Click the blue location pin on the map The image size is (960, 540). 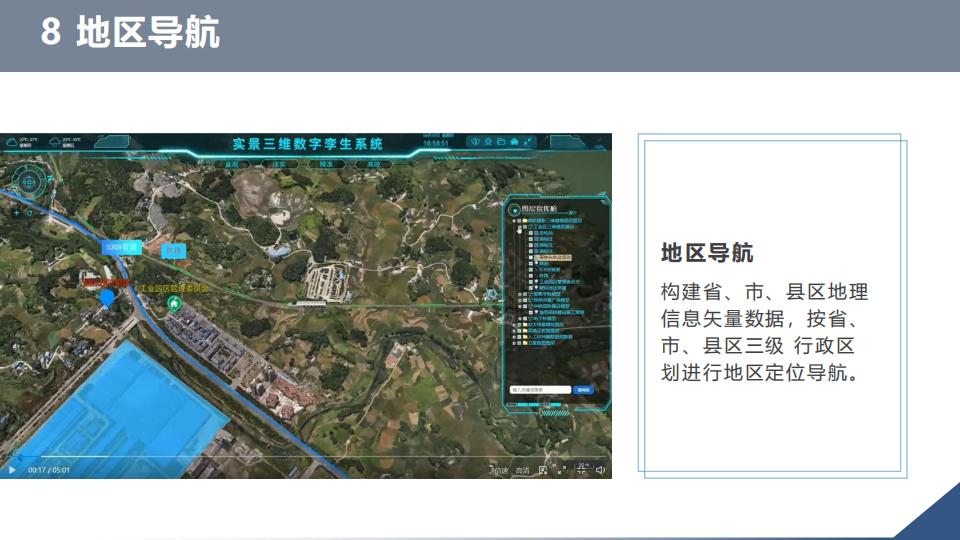pos(107,298)
